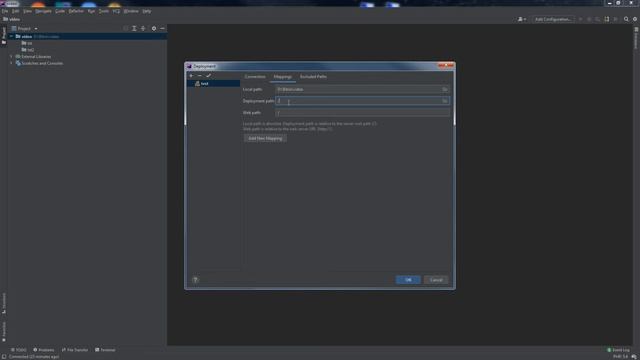Open the Code menu

[x=60, y=11]
